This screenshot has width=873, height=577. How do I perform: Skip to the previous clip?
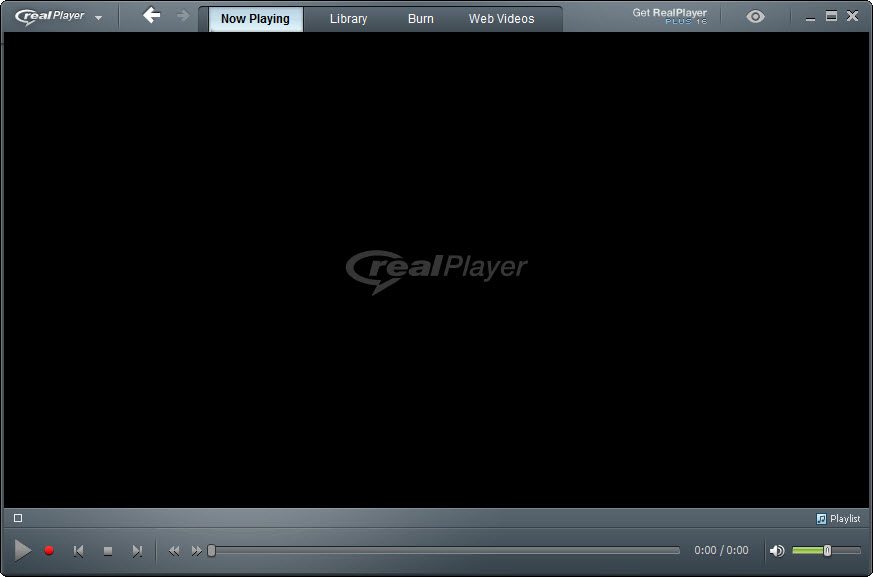(79, 551)
